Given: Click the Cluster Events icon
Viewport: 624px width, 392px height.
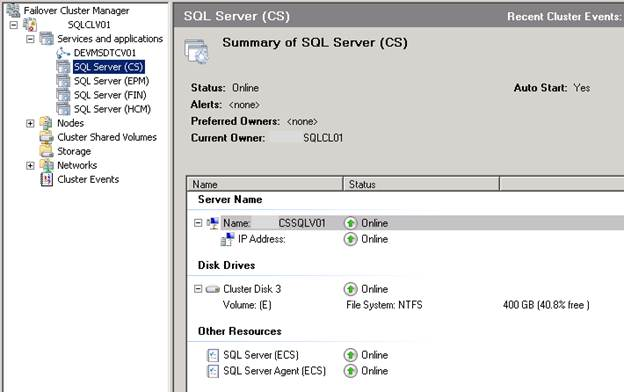Looking at the screenshot, I should tap(47, 179).
